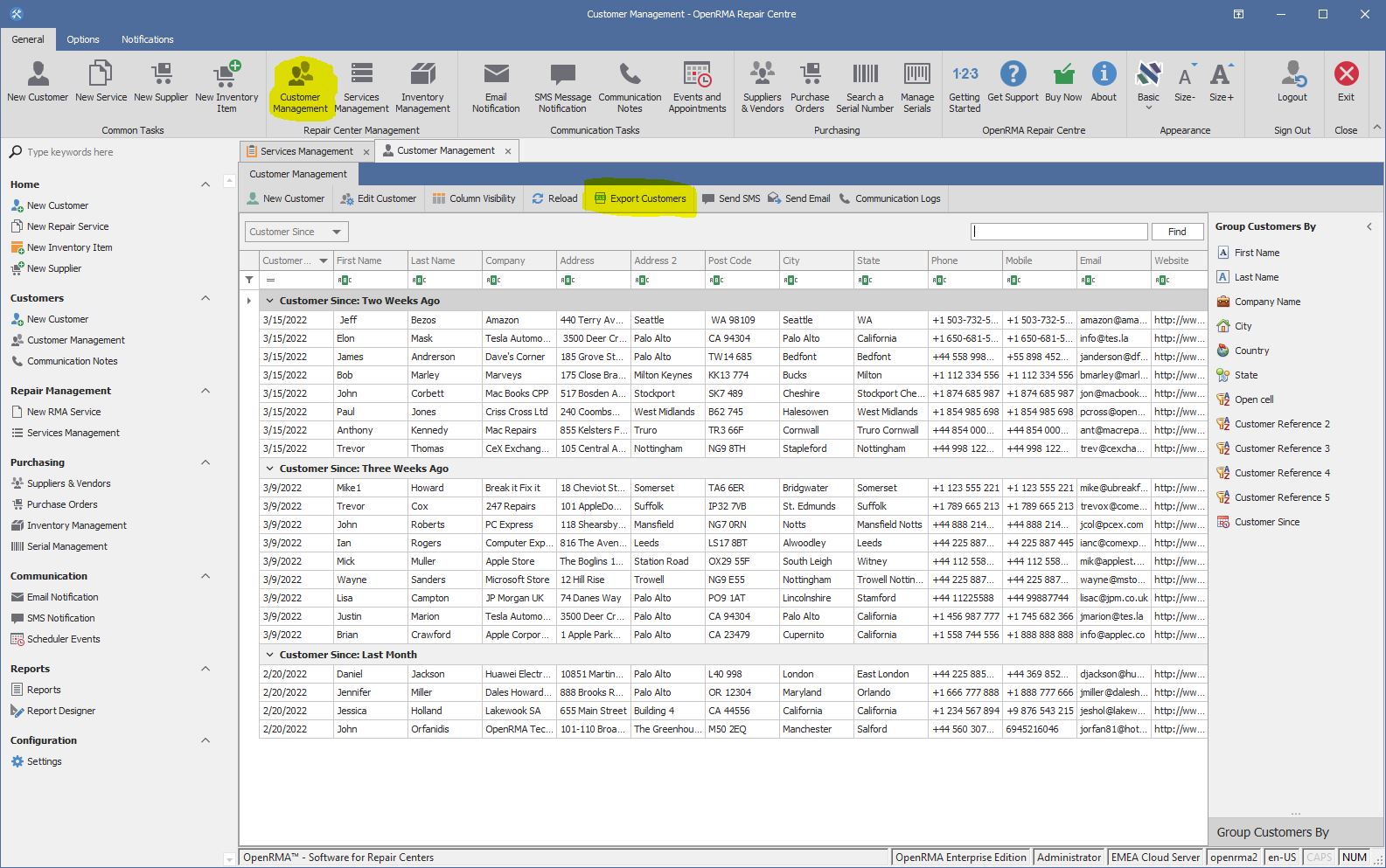The height and width of the screenshot is (868, 1386).
Task: Open New RMA Service sidebar link
Action: pyautogui.click(x=56, y=412)
